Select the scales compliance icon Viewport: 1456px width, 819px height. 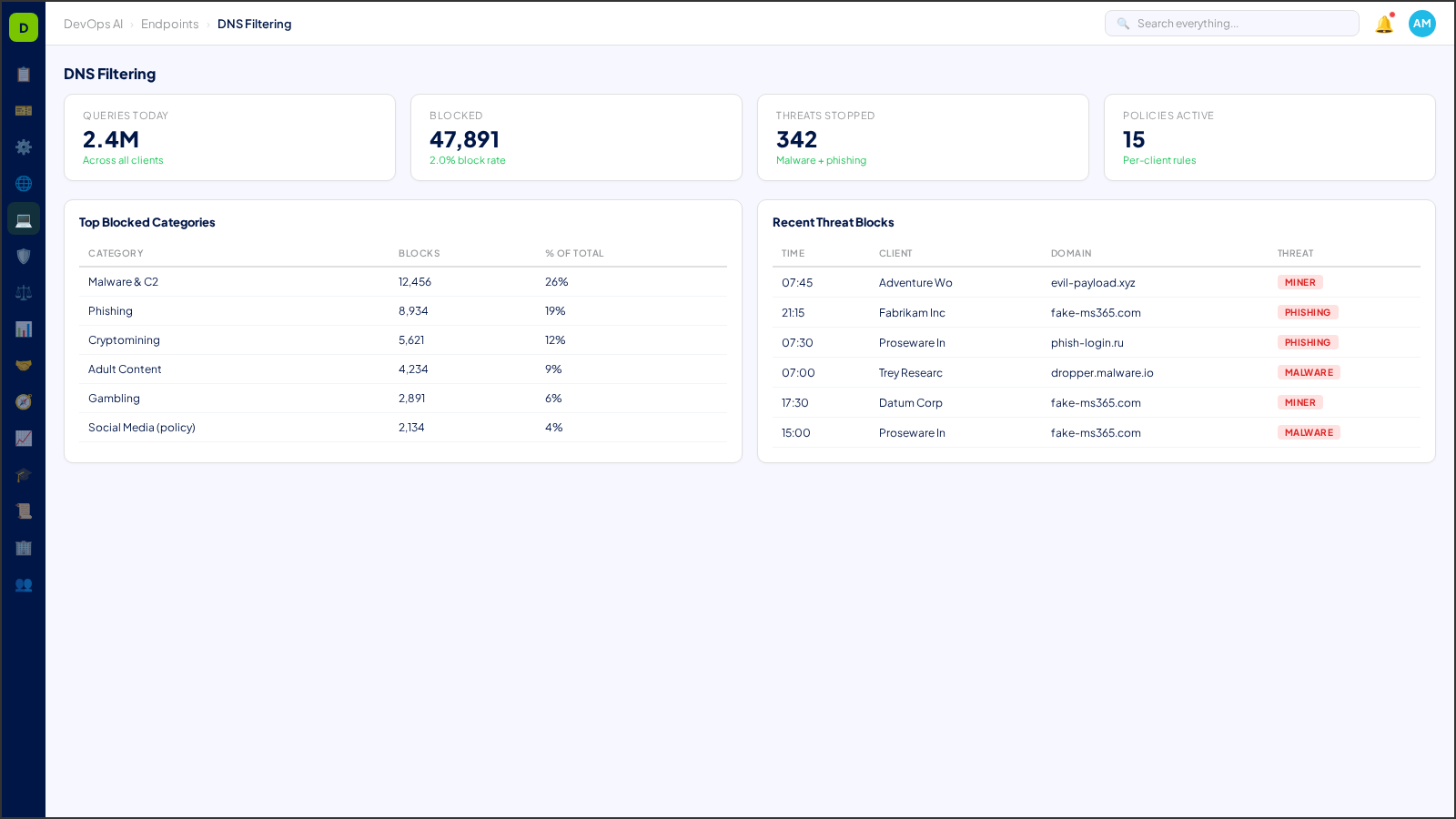24,292
